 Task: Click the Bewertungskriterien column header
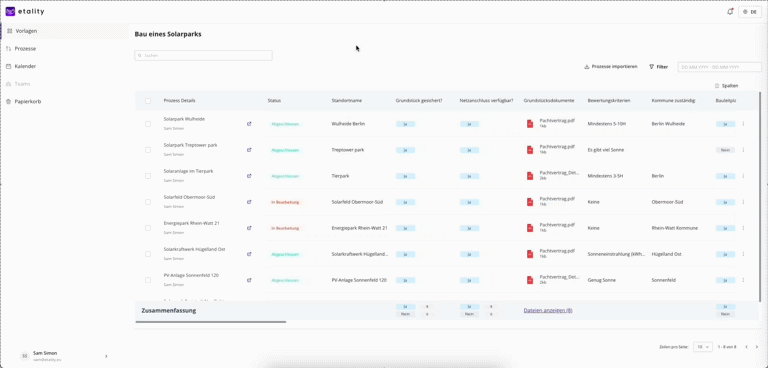[609, 100]
